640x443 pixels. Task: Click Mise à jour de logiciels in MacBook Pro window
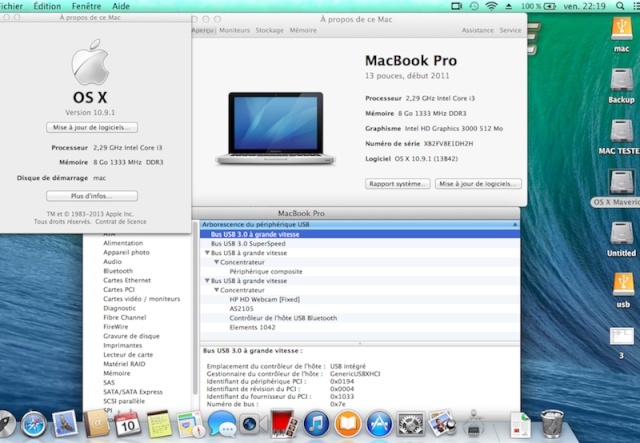(478, 184)
